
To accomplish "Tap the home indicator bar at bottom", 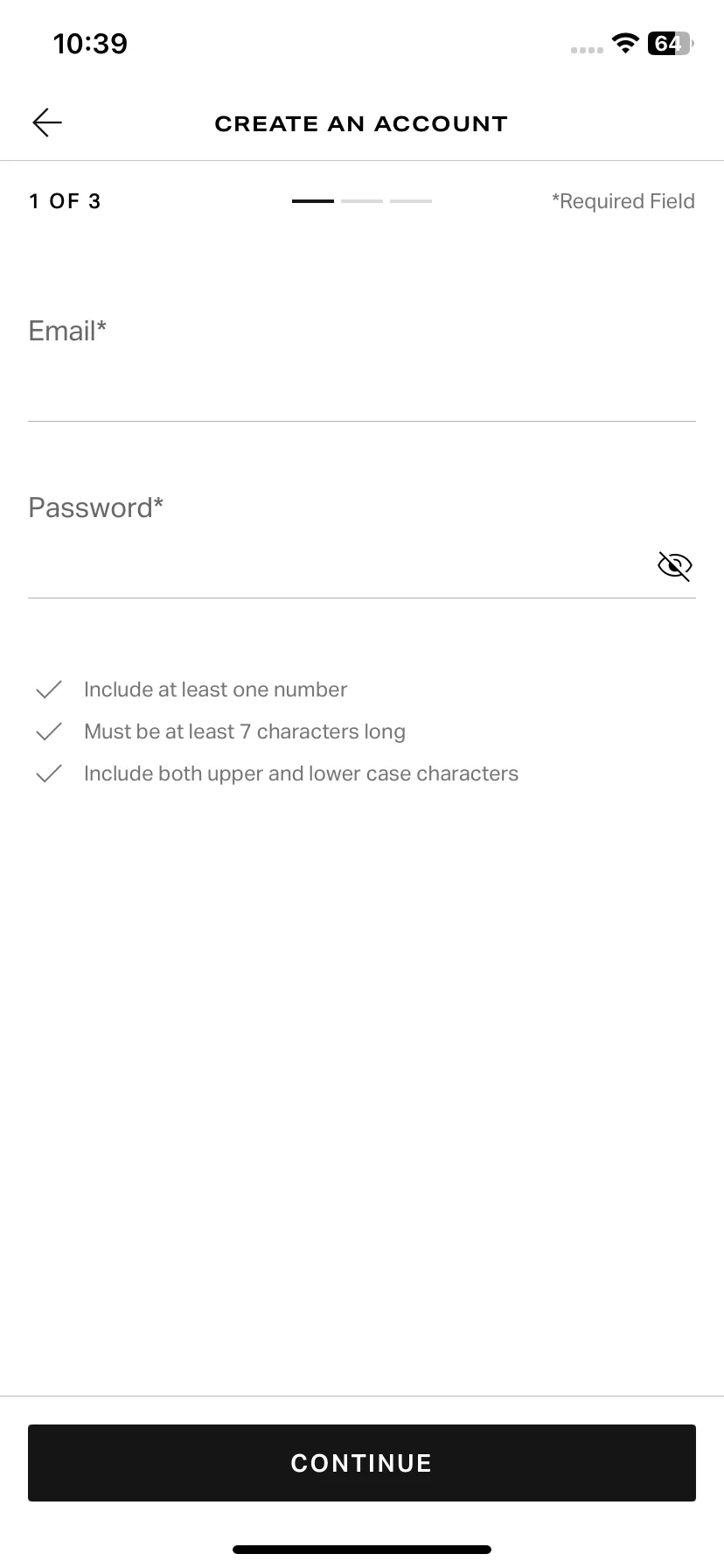I will (x=362, y=1550).
